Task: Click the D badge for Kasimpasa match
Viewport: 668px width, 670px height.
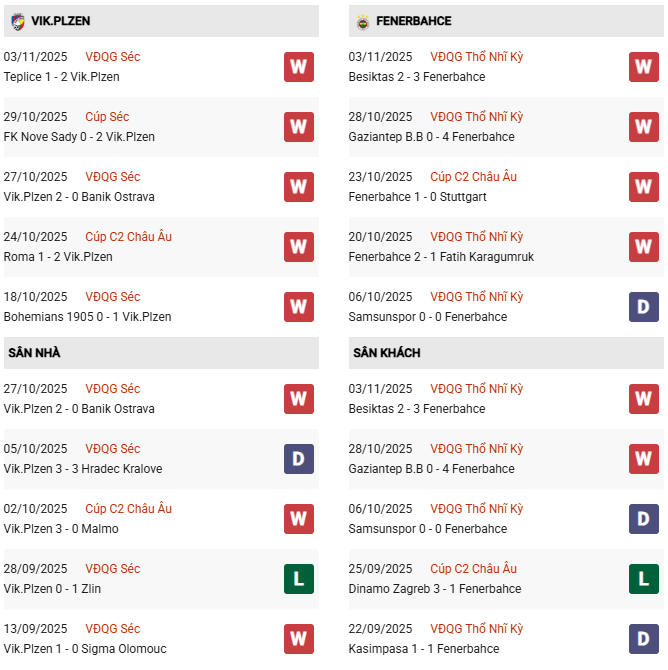Action: (x=643, y=639)
